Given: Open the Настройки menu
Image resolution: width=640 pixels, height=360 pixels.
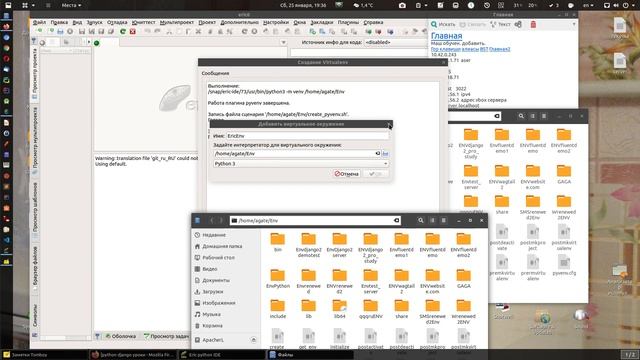Looking at the screenshot, I should click(x=276, y=22).
